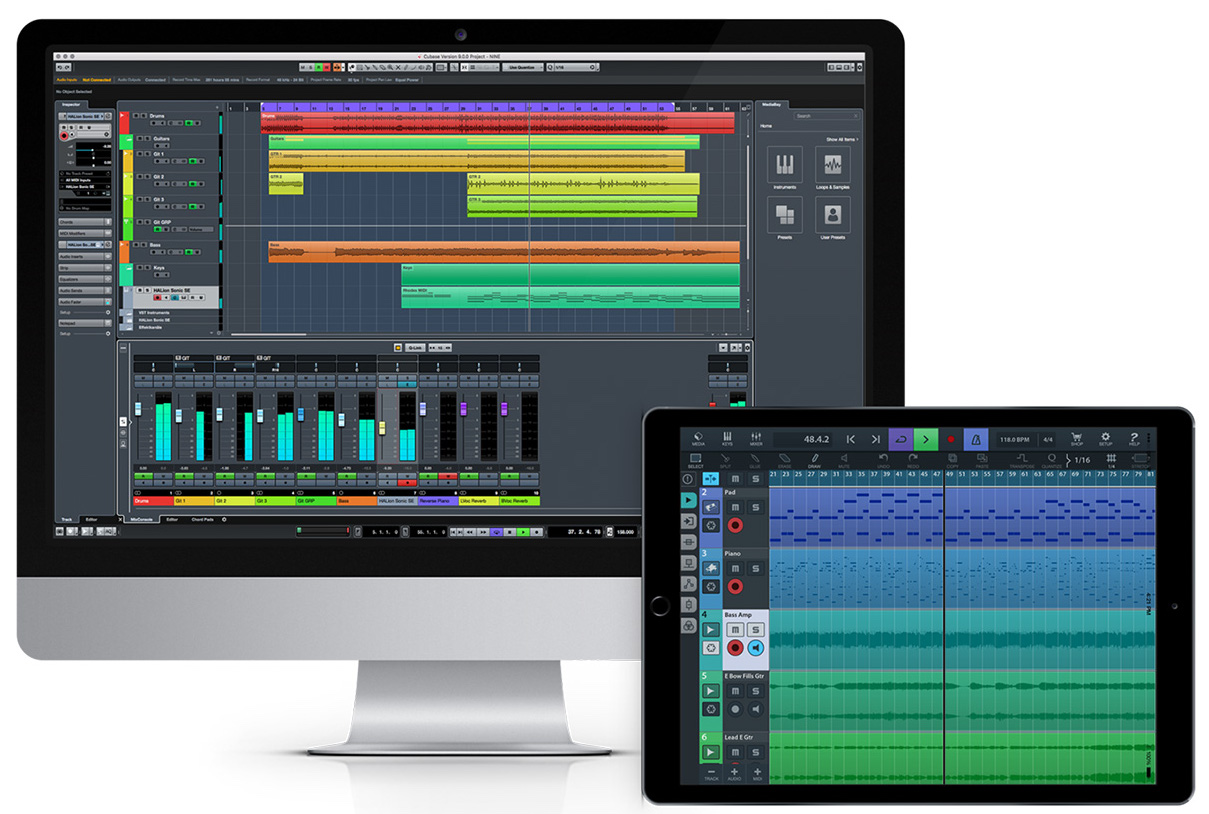Click Show All Items in MediaBay
Viewport: 1209px width, 814px height.
coord(842,139)
